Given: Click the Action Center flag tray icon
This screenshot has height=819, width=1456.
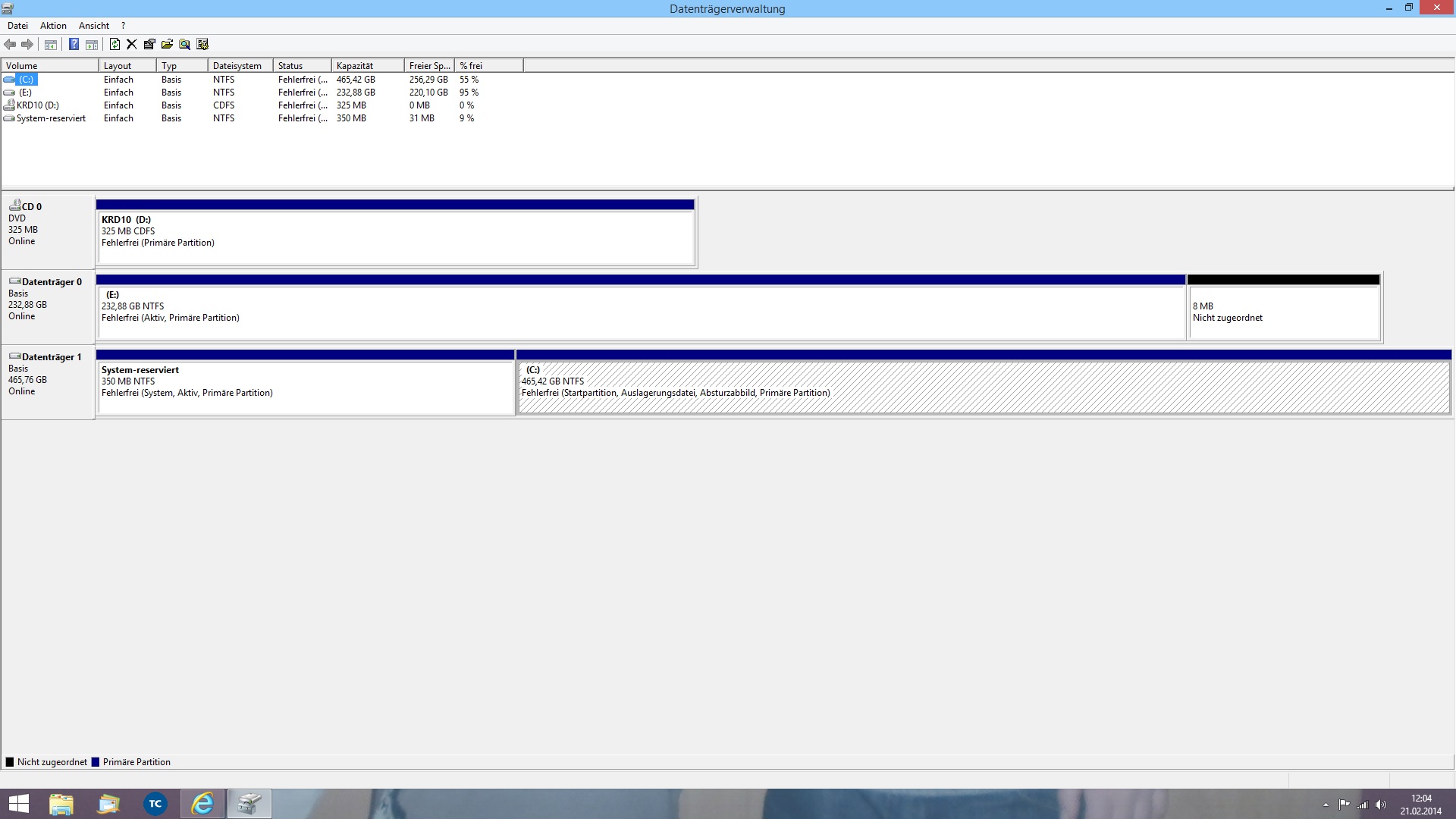Looking at the screenshot, I should click(1344, 805).
